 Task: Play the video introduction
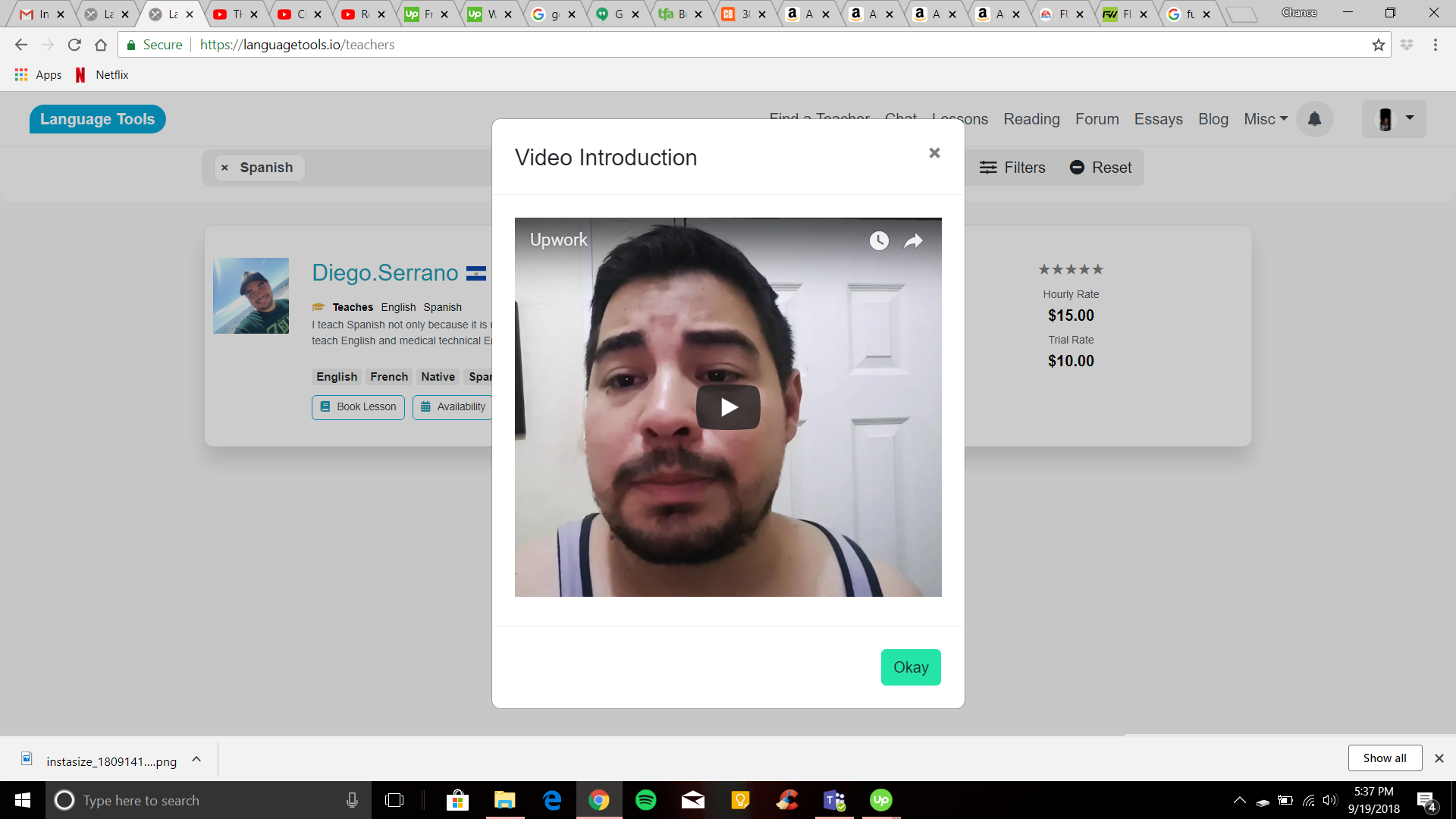[728, 407]
